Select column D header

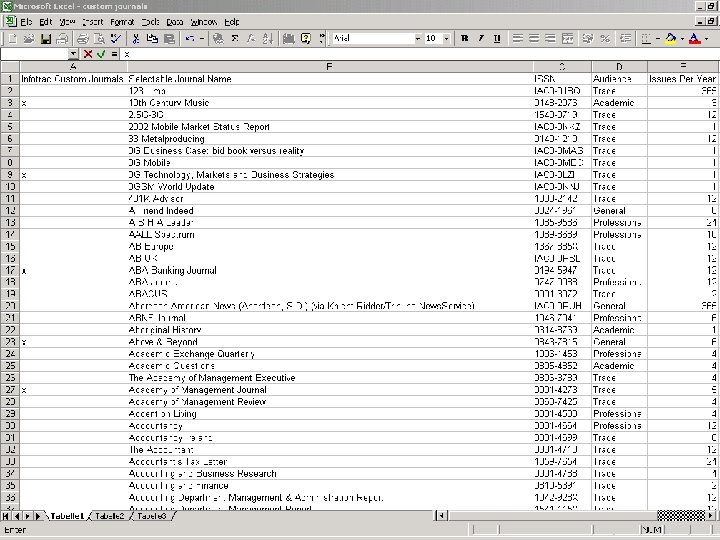coord(619,67)
